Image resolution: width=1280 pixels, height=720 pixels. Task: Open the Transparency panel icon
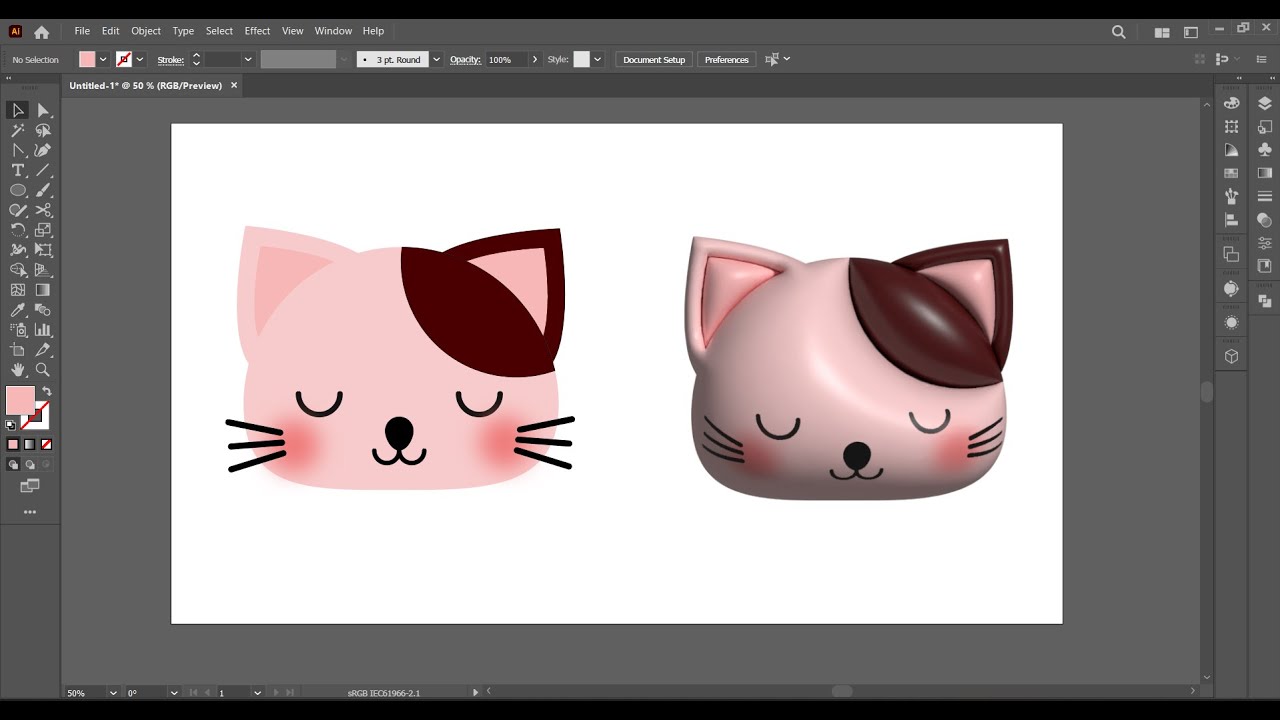tap(1264, 220)
